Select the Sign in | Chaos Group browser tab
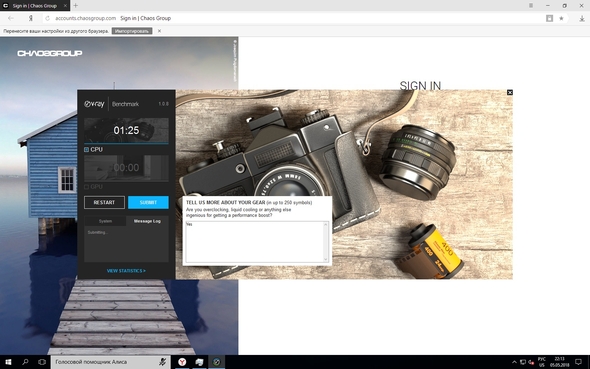Viewport: 590px width, 369px height. [x=35, y=6]
